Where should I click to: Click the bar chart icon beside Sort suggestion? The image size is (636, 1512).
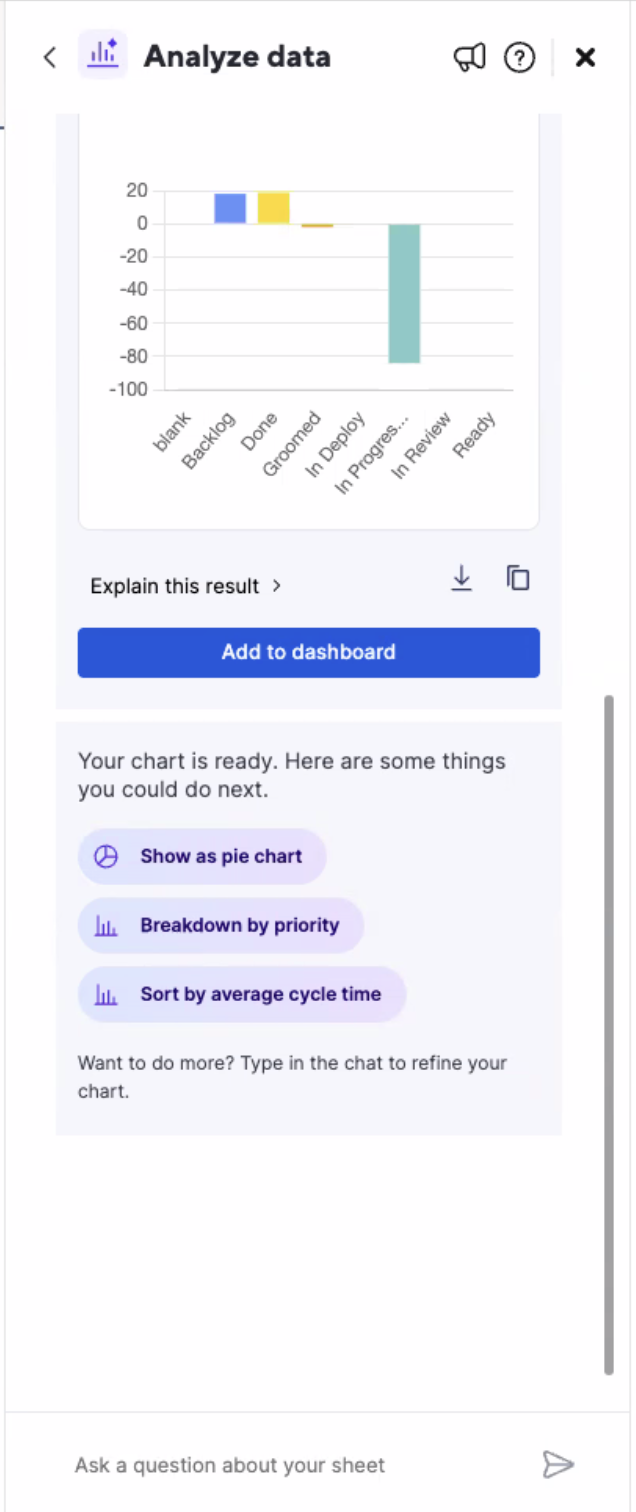(x=106, y=994)
